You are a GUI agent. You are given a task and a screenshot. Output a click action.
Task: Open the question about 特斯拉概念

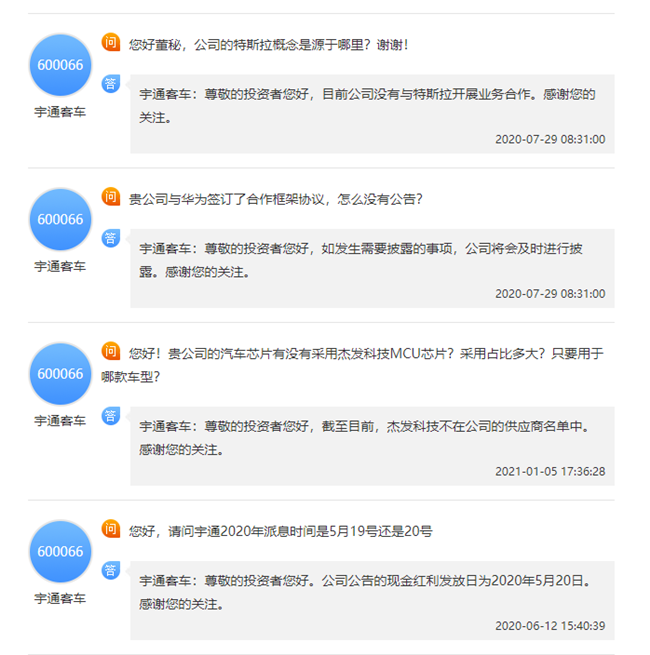point(268,45)
